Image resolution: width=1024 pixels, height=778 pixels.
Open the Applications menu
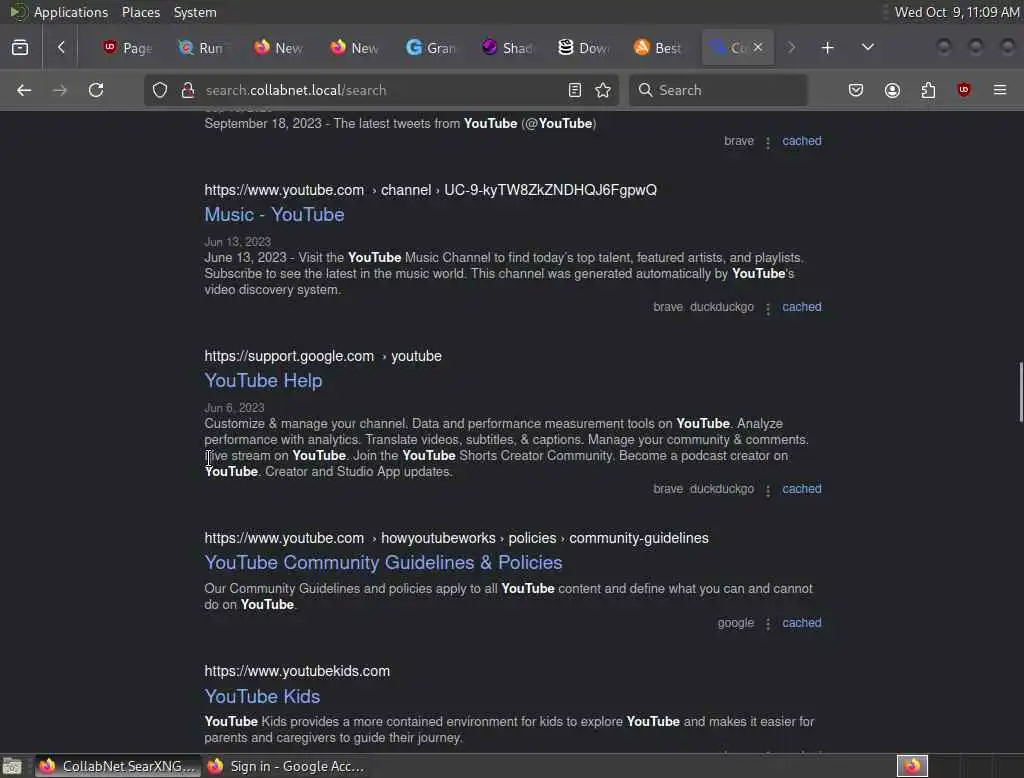tap(71, 12)
